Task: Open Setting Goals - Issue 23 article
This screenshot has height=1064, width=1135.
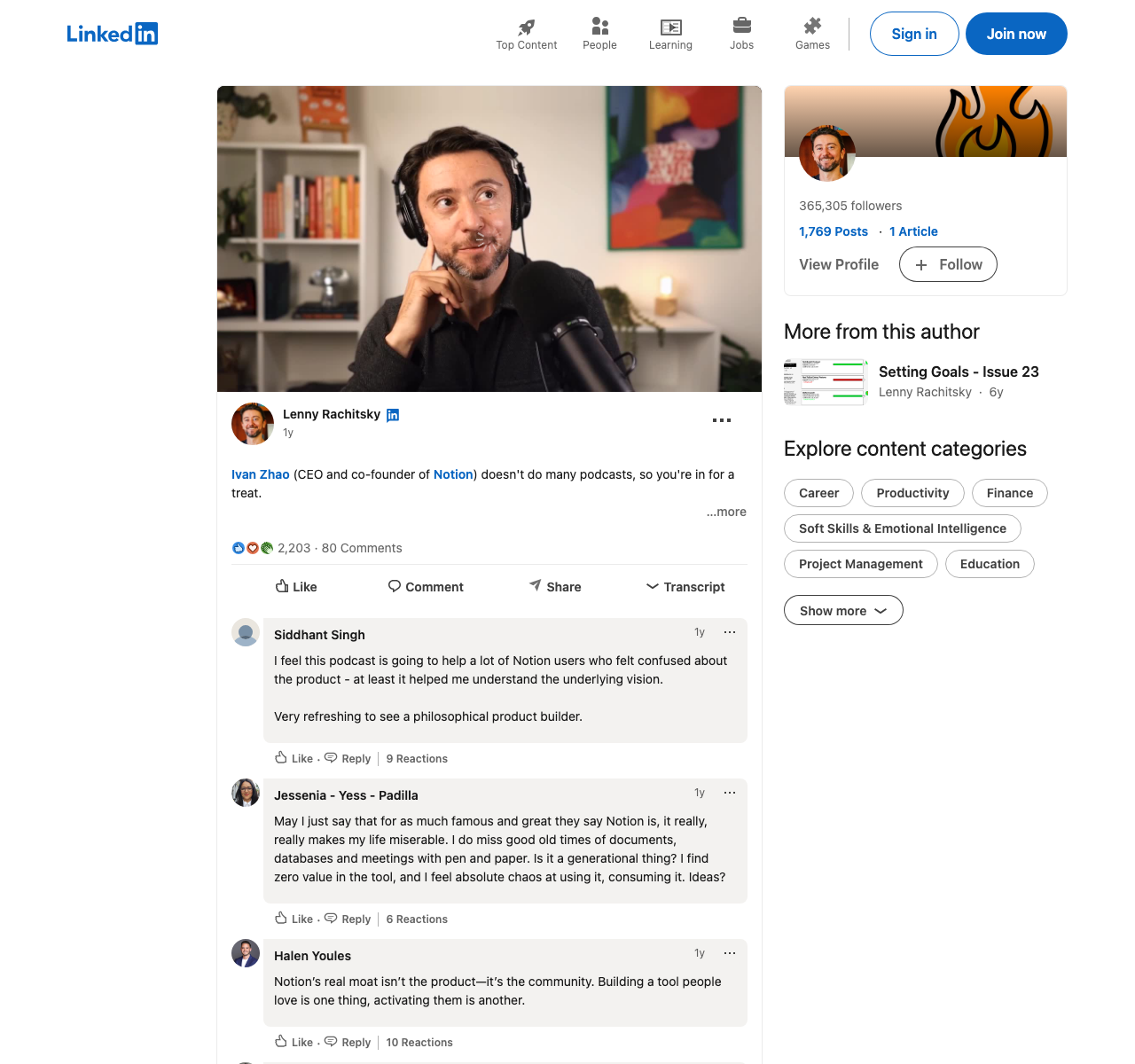Action: 959,372
